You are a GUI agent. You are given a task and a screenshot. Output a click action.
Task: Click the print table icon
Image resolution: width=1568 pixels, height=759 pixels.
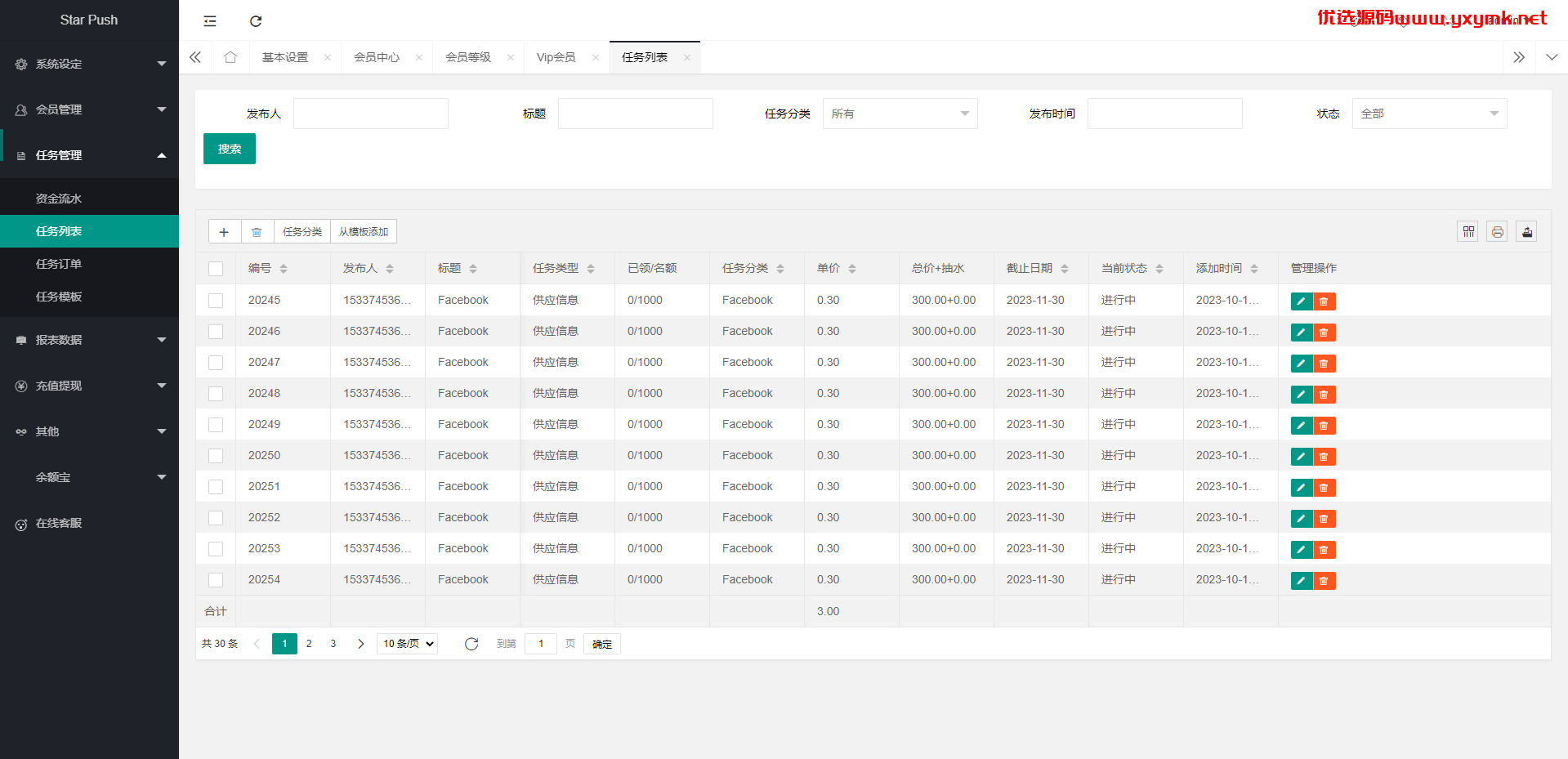[1497, 232]
